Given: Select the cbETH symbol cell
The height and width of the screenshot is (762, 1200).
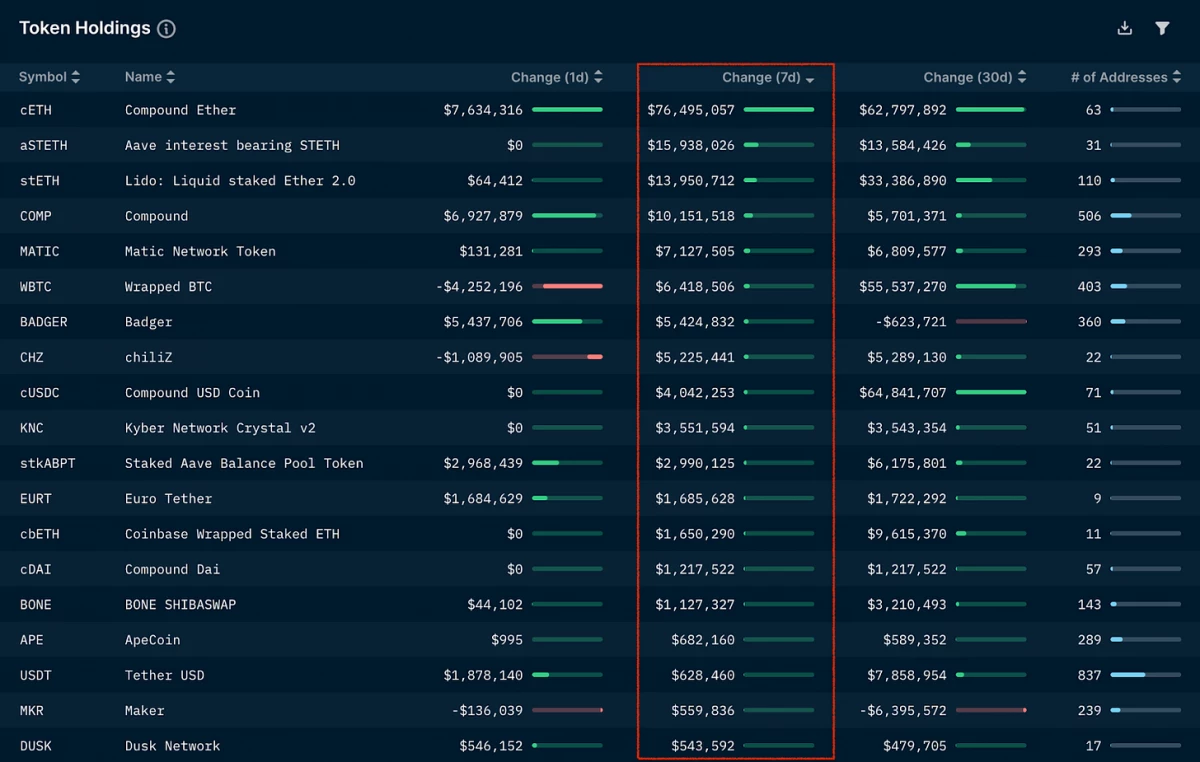Looking at the screenshot, I should [x=40, y=534].
